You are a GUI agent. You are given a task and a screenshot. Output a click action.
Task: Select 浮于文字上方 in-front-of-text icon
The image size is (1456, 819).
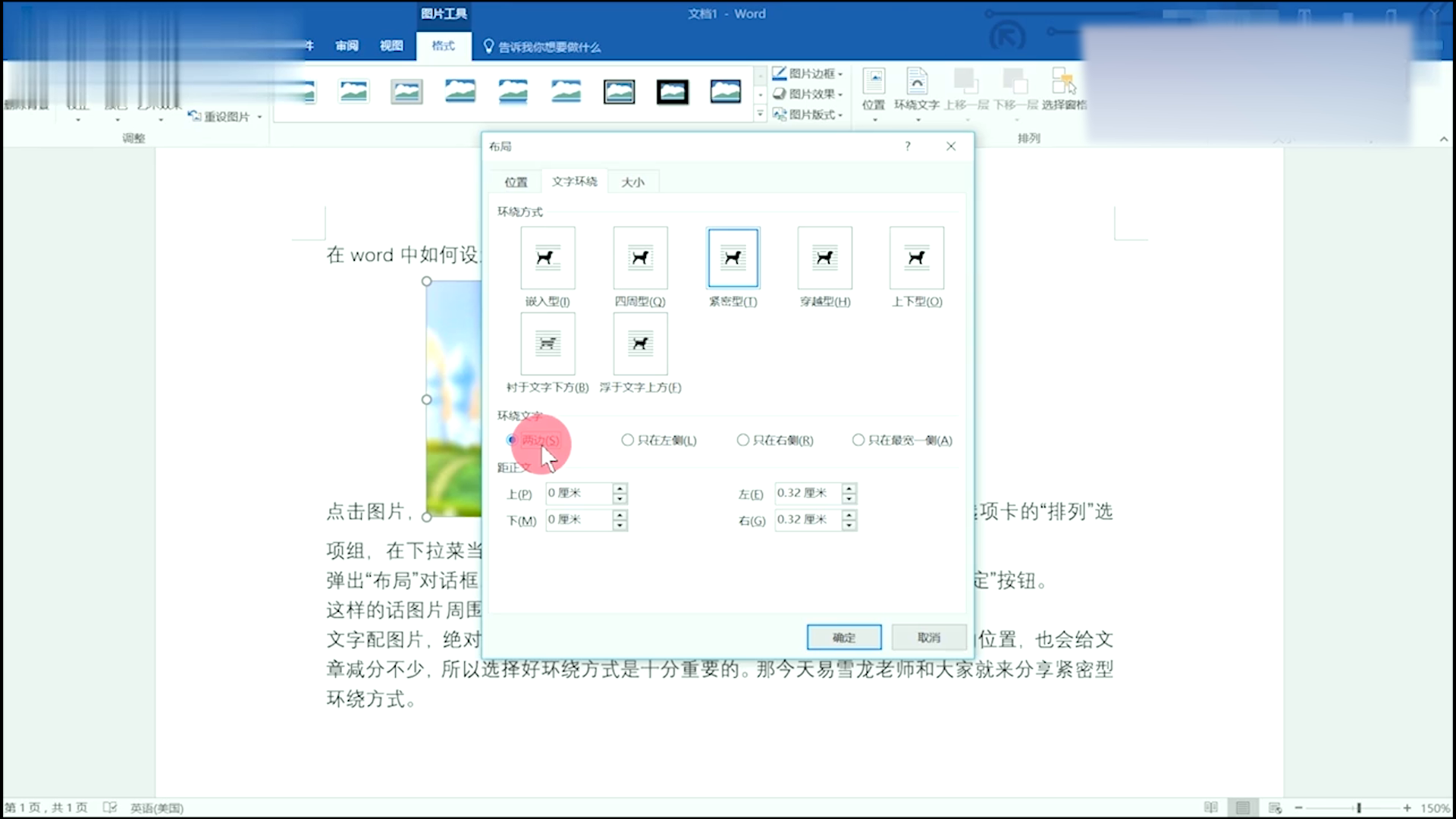tap(640, 344)
